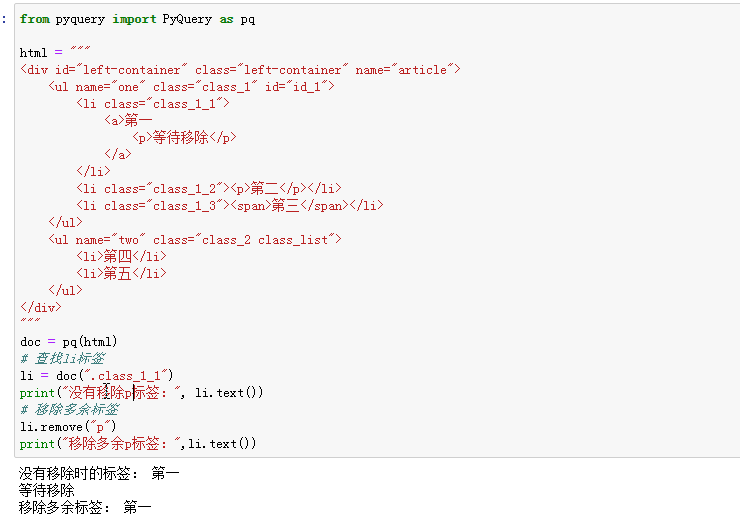Image resolution: width=740 pixels, height=520 pixels.
Task: Click the li = doc(".class_1_1") line
Action: tap(96, 375)
